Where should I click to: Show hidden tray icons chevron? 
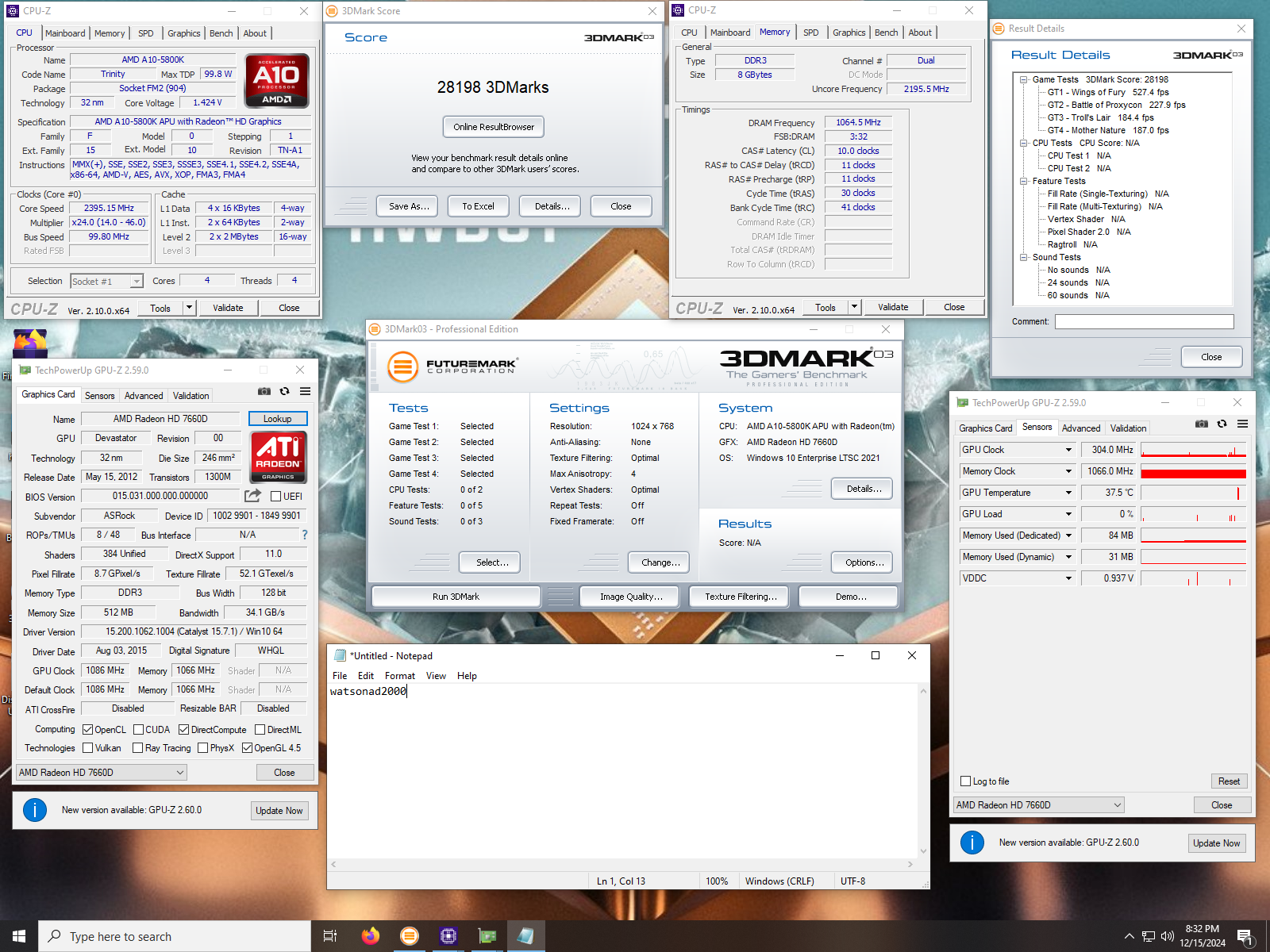pyautogui.click(x=1129, y=936)
